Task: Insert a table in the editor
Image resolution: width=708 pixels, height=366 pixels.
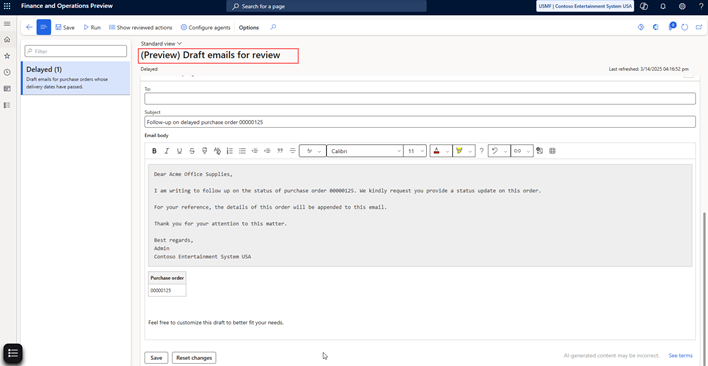Action: [552, 151]
